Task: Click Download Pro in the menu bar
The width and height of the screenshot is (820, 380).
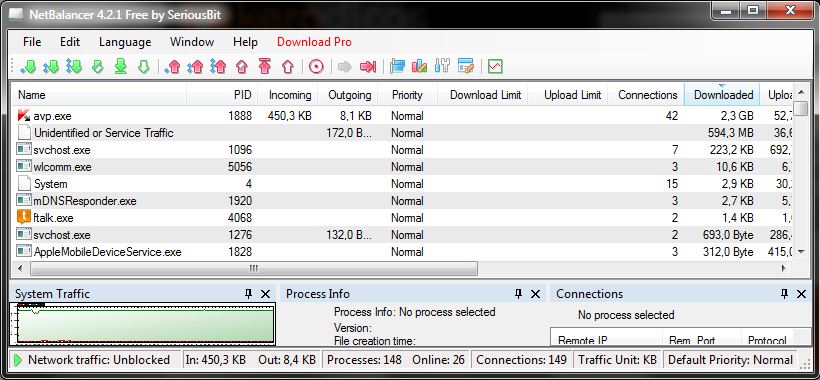Action: [314, 42]
